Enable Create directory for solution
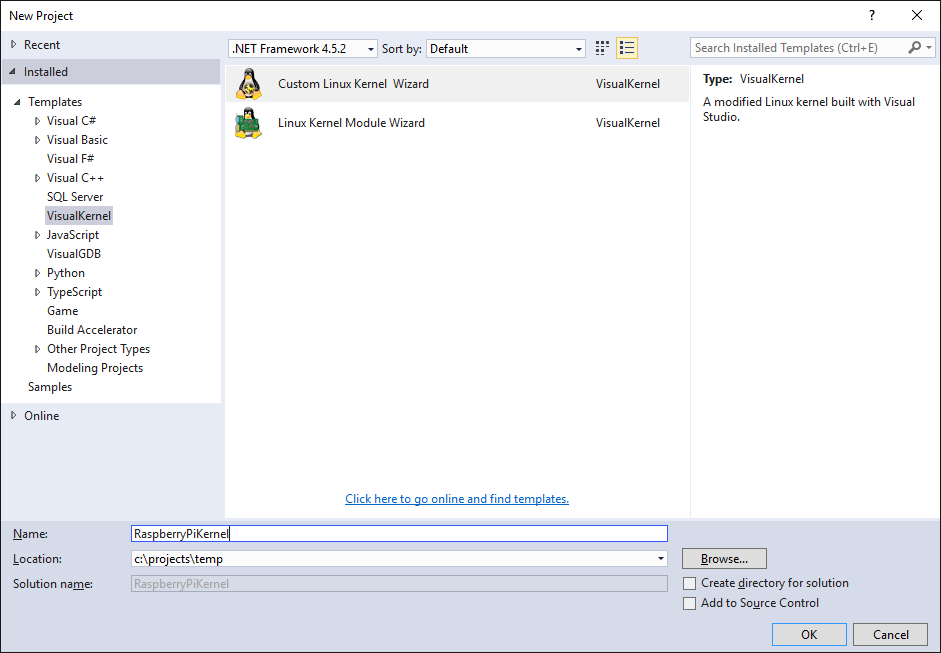The width and height of the screenshot is (941, 653). coord(690,583)
